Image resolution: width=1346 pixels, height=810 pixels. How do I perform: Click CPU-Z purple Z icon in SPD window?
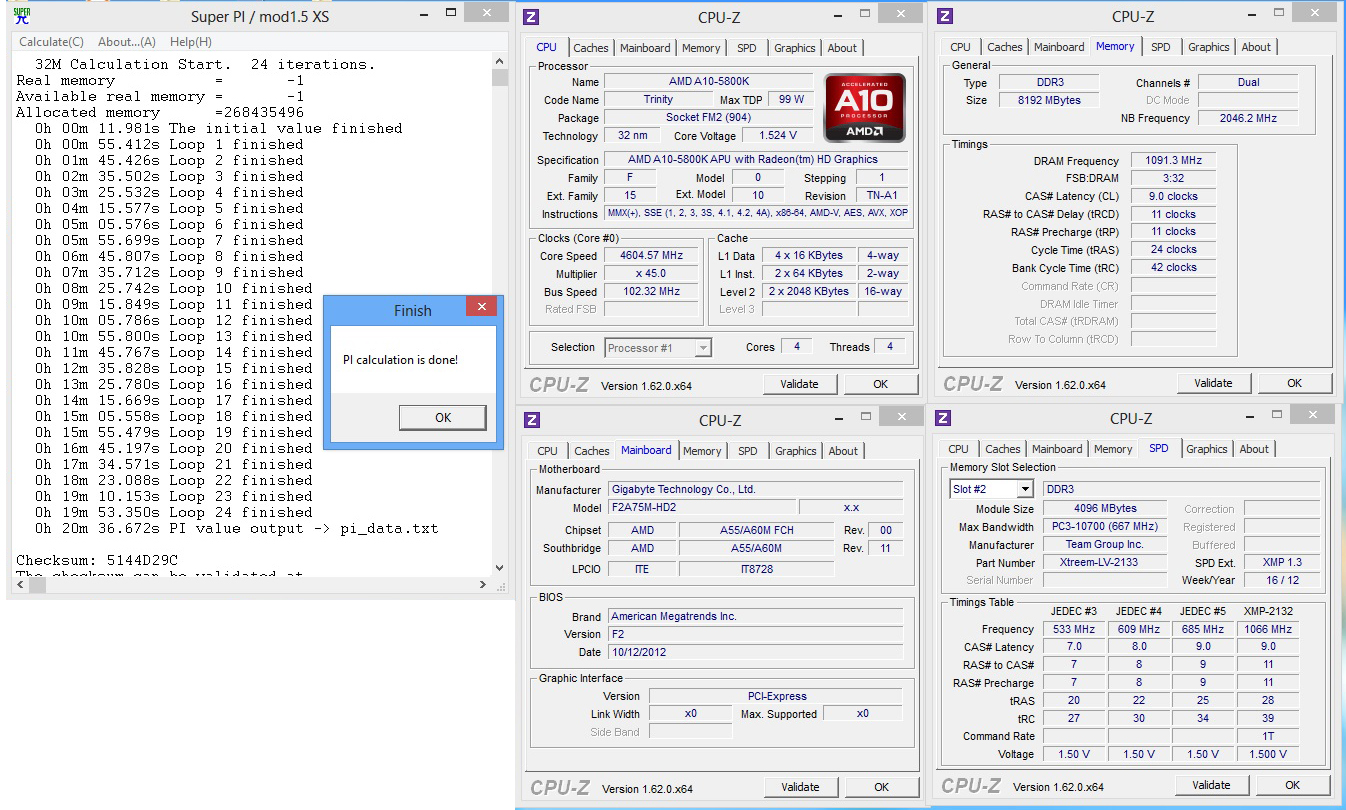coord(943,417)
